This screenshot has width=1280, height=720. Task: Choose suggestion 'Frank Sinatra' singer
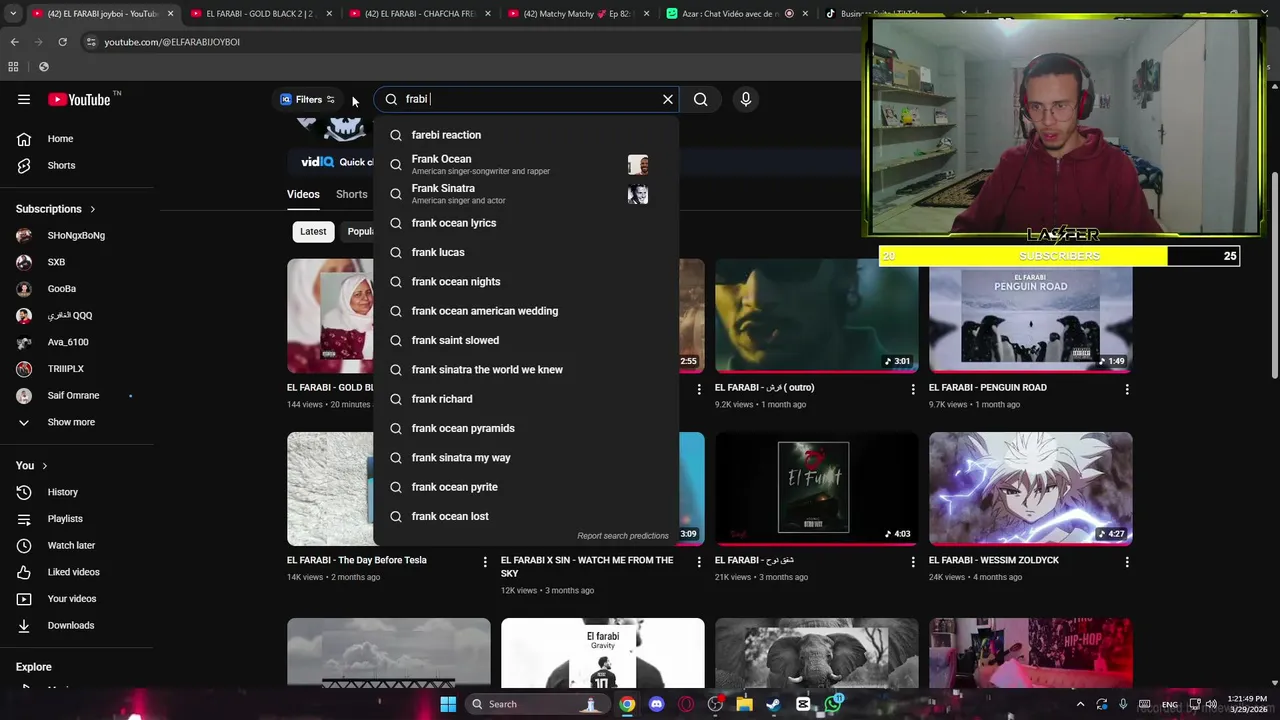click(x=526, y=194)
